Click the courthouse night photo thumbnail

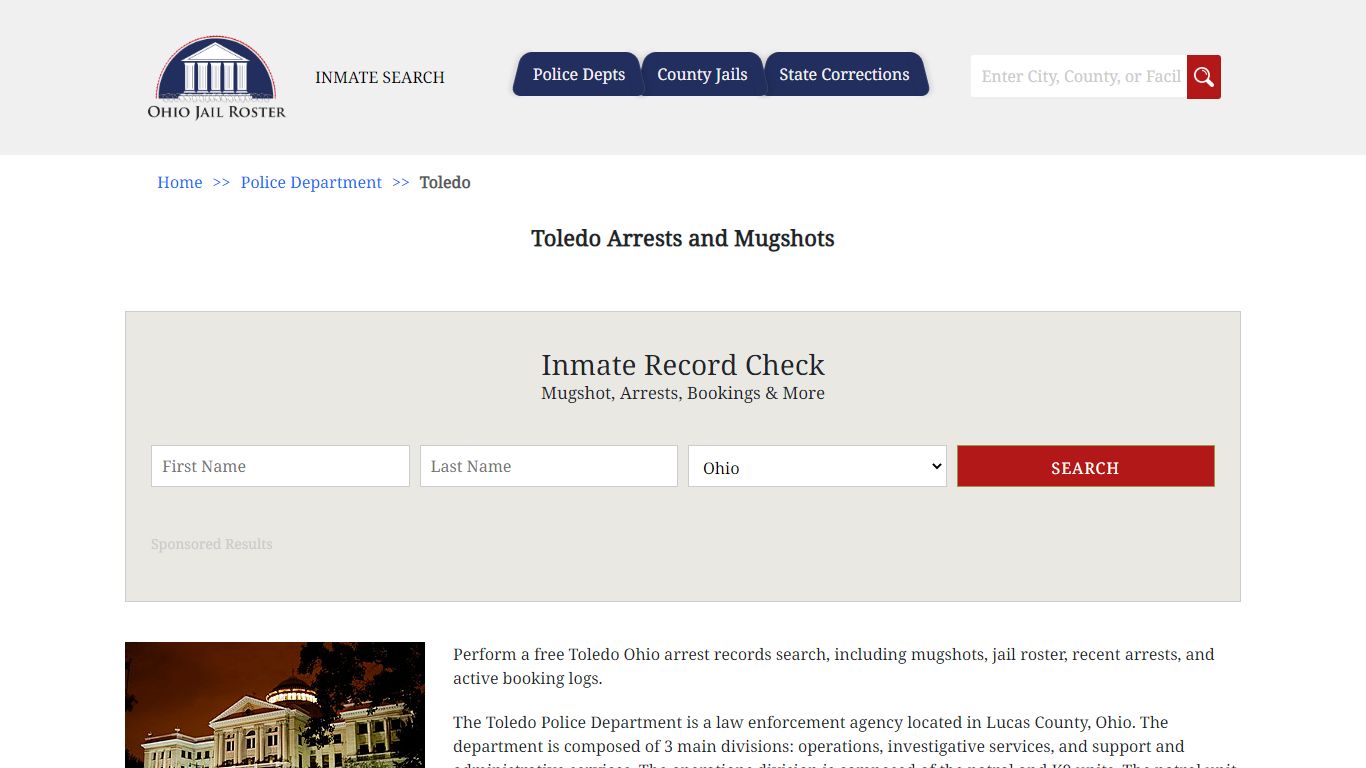point(274,705)
